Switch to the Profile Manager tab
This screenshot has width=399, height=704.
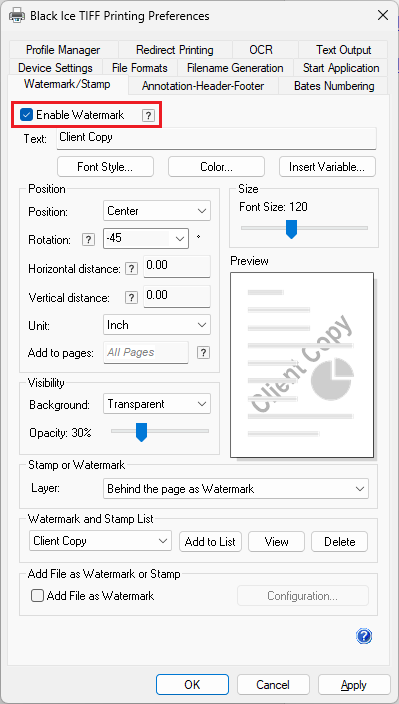coord(63,50)
